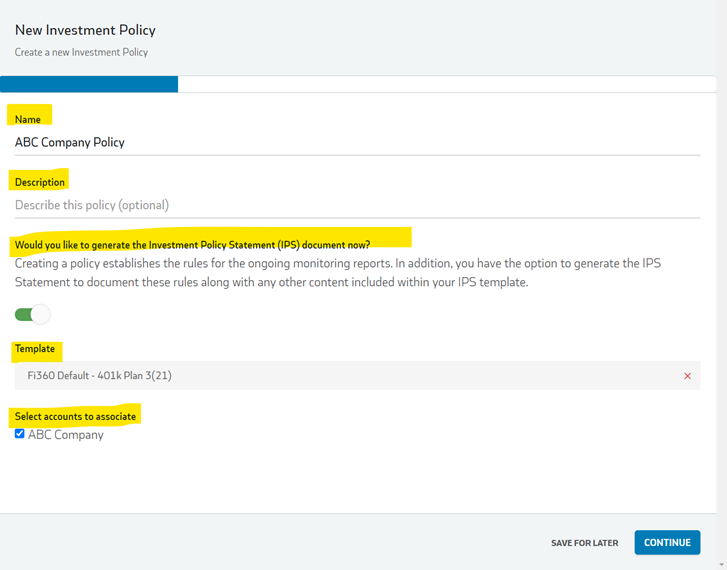Click the New Investment Policy heading
This screenshot has height=570, width=727.
coord(85,30)
